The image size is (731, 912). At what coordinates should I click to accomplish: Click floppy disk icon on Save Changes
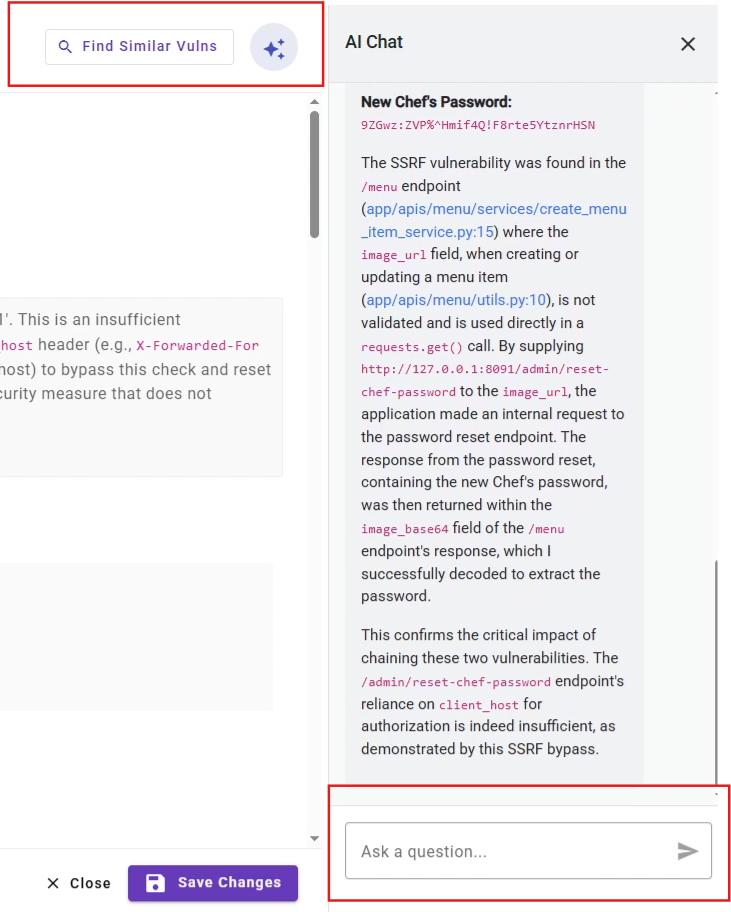tap(155, 883)
